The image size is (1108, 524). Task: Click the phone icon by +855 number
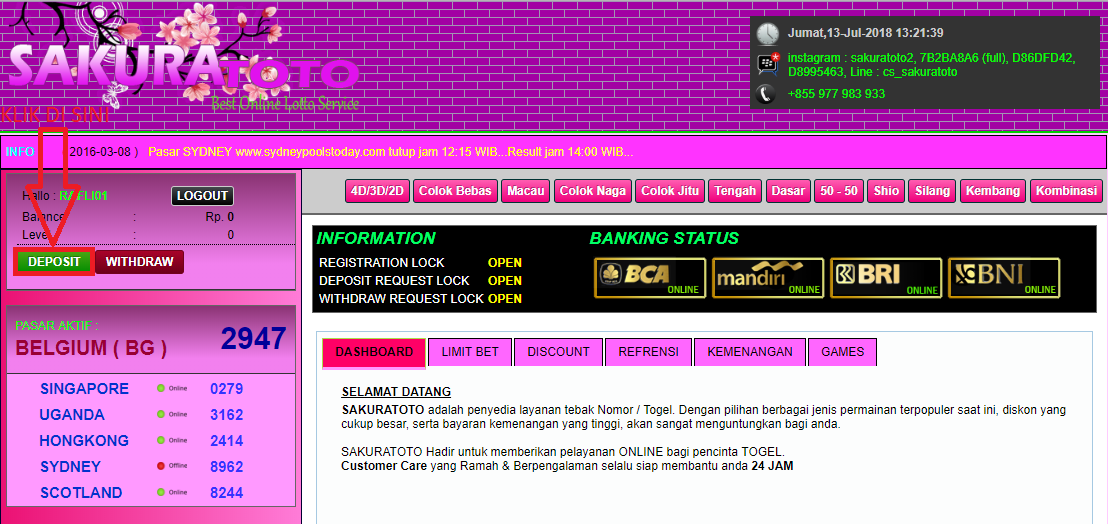(767, 94)
